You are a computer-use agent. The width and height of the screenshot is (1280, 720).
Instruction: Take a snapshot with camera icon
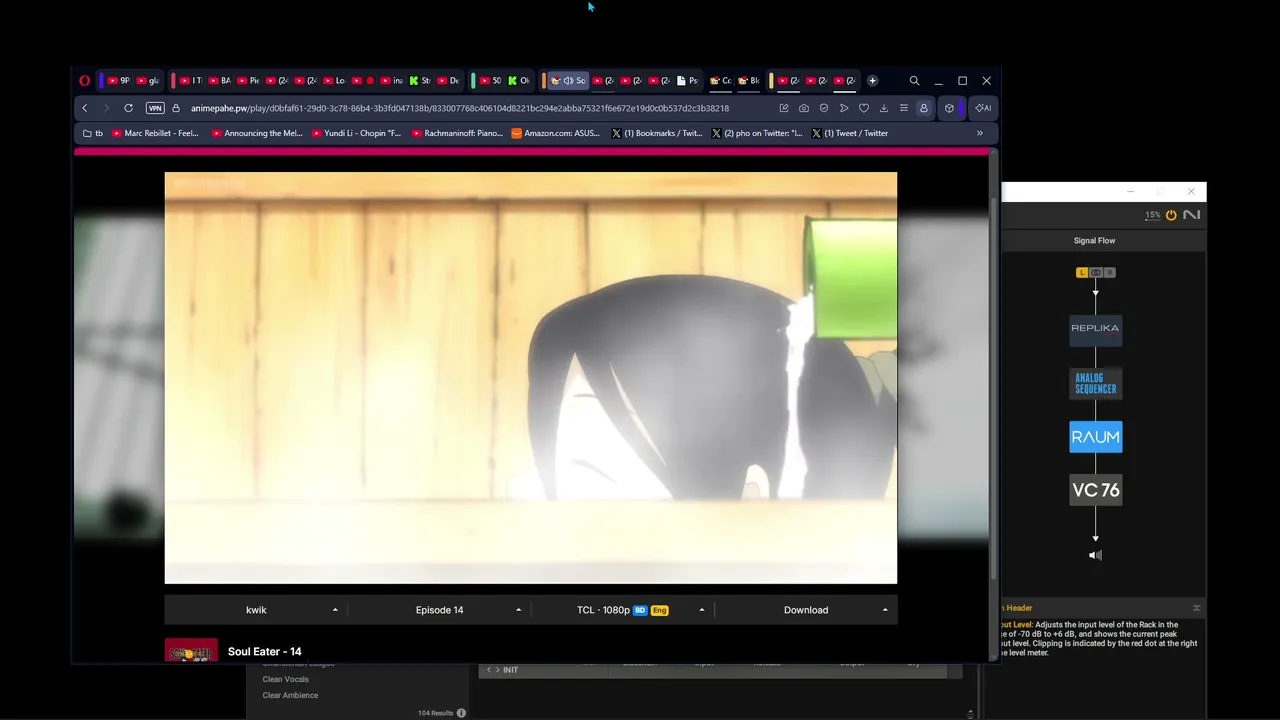pyautogui.click(x=804, y=108)
